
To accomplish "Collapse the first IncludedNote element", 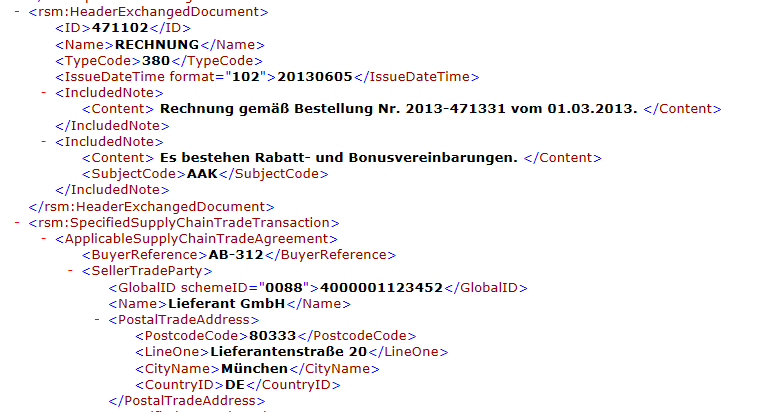I will (44, 92).
